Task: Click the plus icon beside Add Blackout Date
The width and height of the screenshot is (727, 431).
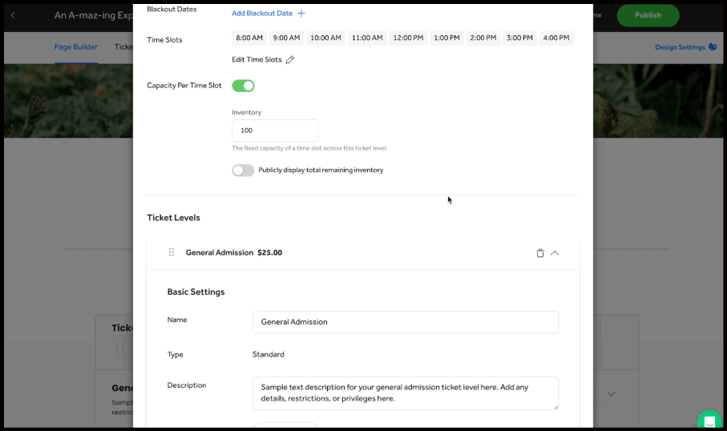Action: point(301,13)
